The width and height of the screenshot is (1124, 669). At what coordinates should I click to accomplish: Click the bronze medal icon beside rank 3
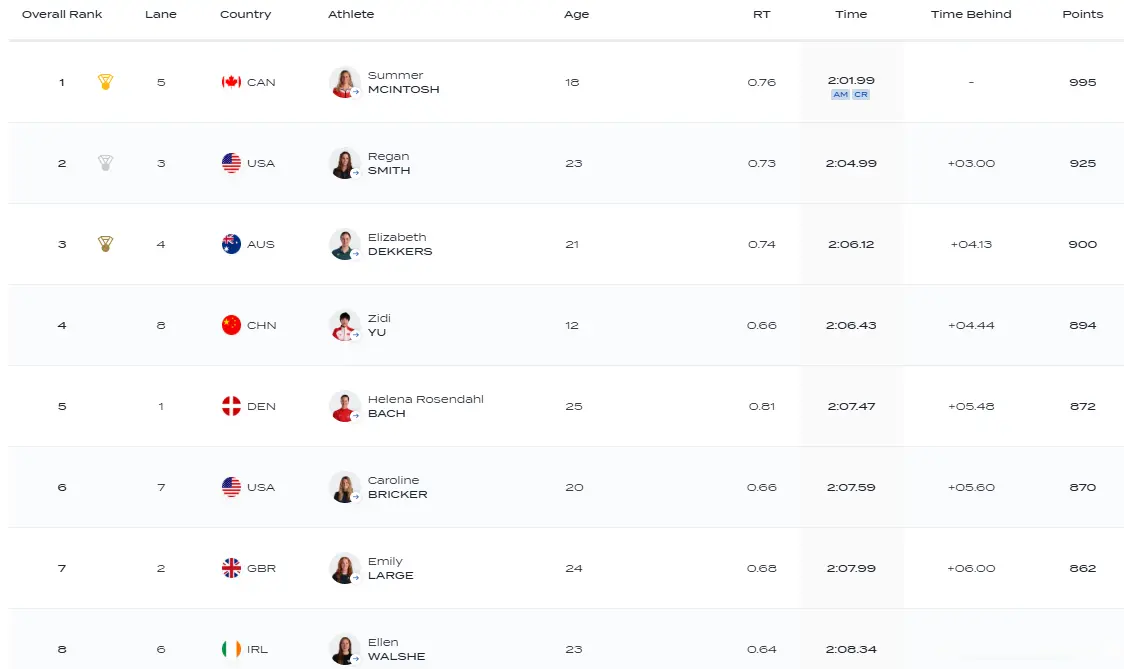point(105,244)
